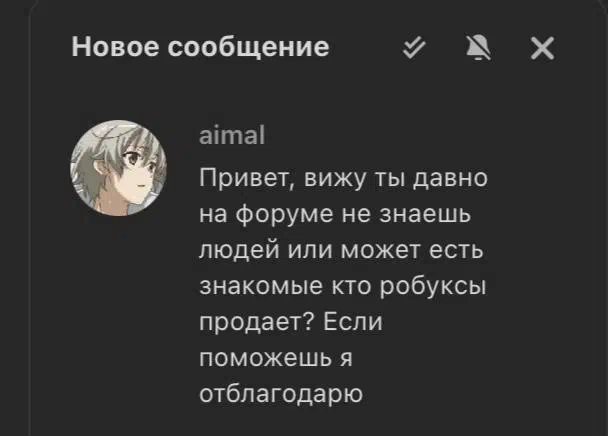Viewport: 608px width, 436px height.
Task: Click the word знакомые in the message
Action: [x=261, y=287]
